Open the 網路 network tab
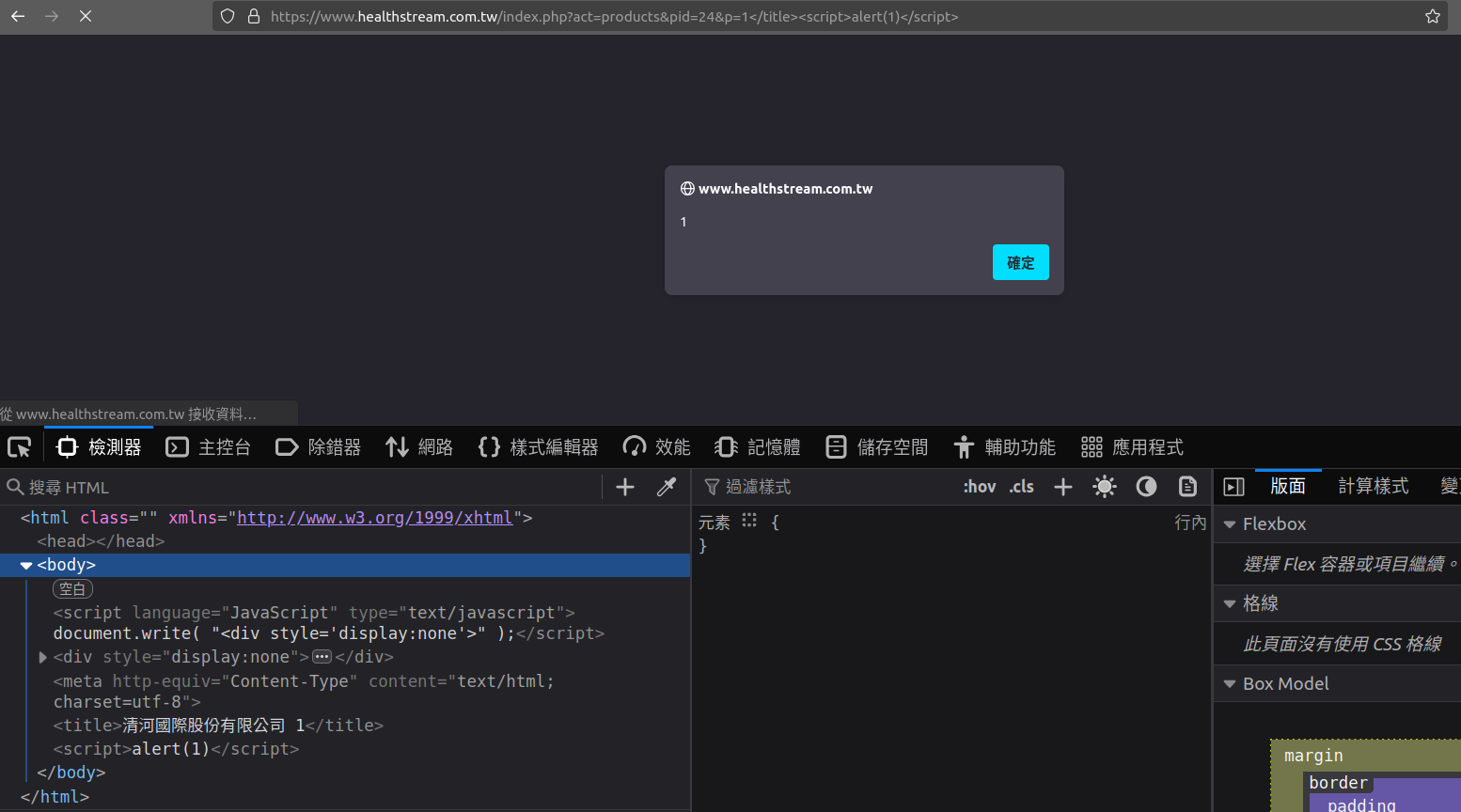The width and height of the screenshot is (1461, 812). pos(419,447)
